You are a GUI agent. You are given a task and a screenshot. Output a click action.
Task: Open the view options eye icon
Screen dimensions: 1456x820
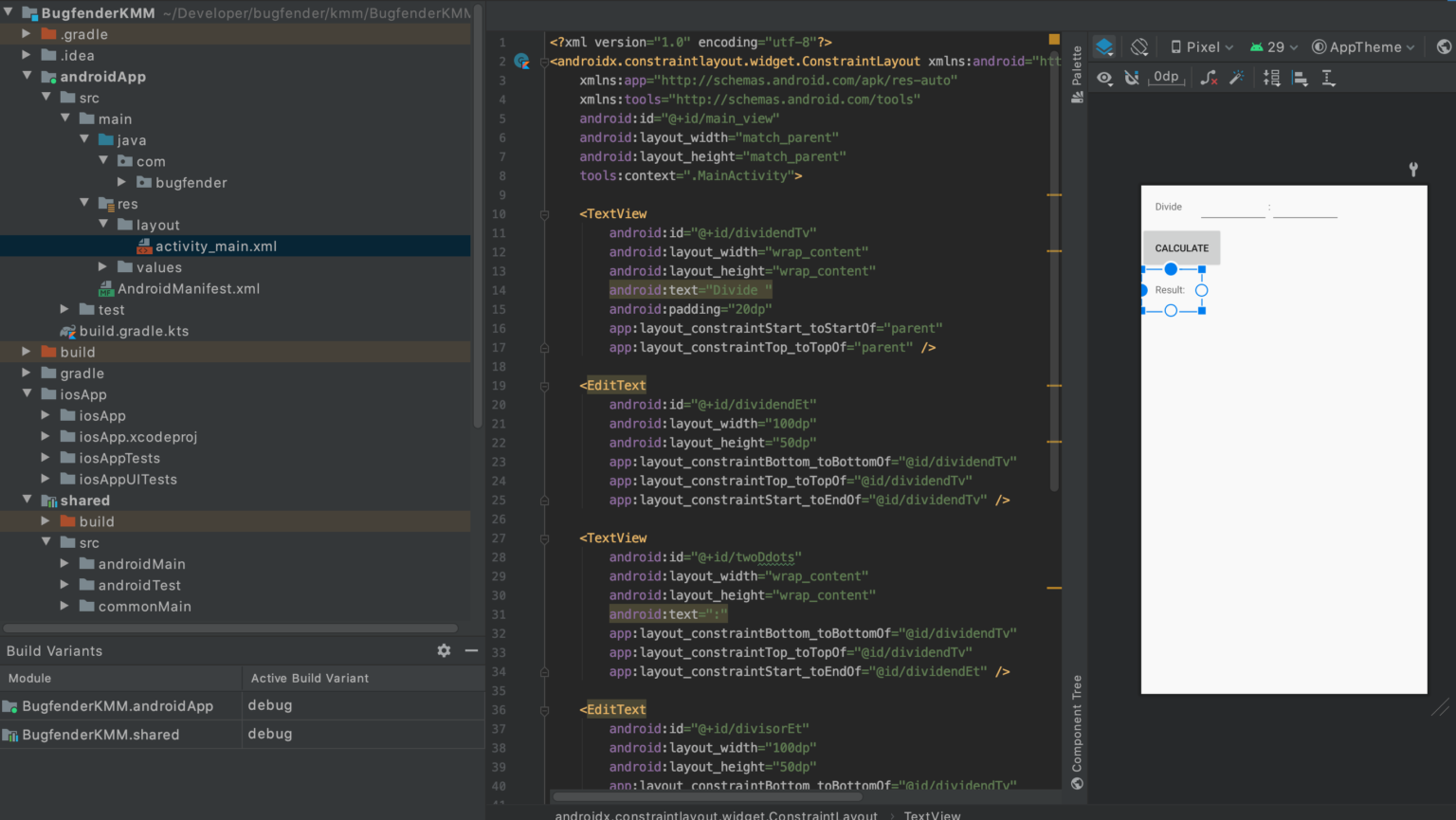point(1104,78)
